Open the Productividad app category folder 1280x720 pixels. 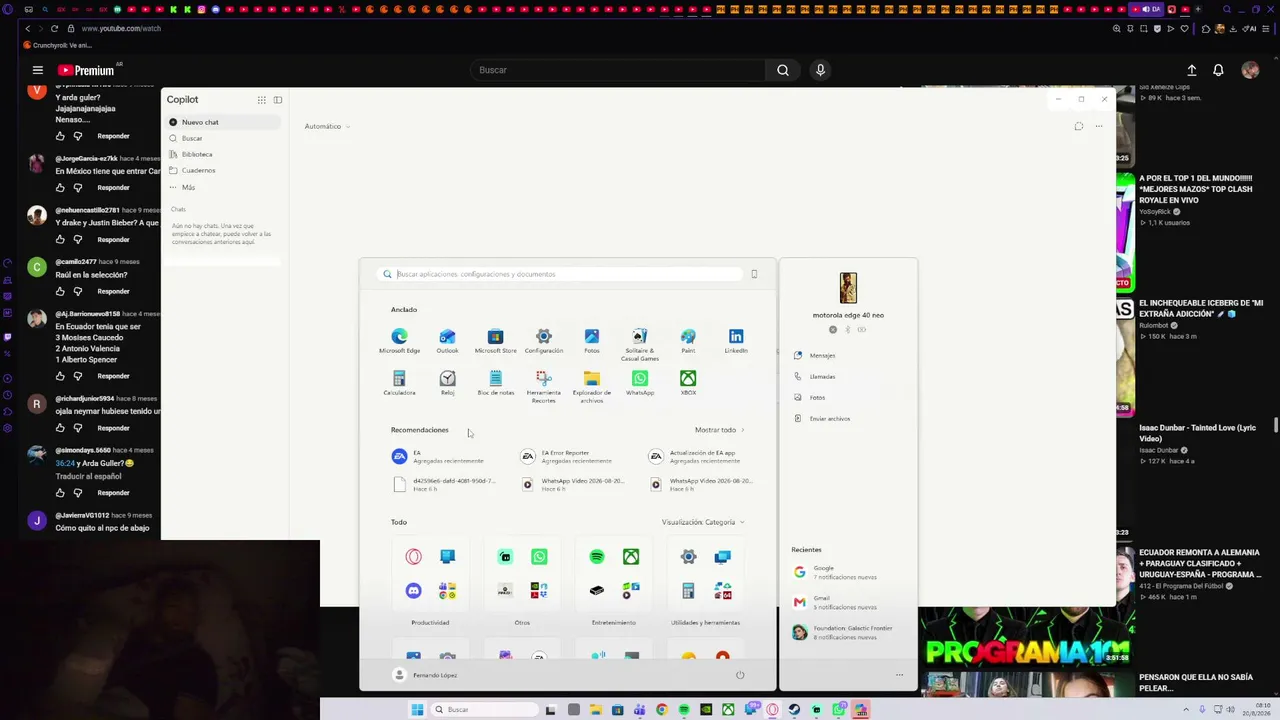tap(430, 575)
